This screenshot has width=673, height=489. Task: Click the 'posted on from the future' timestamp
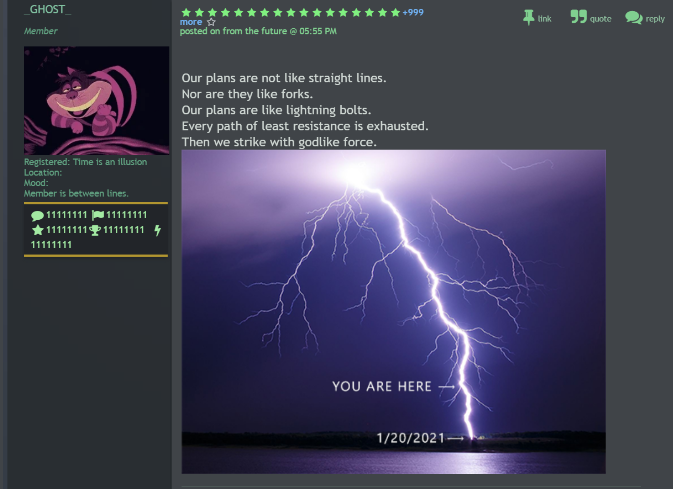click(258, 31)
